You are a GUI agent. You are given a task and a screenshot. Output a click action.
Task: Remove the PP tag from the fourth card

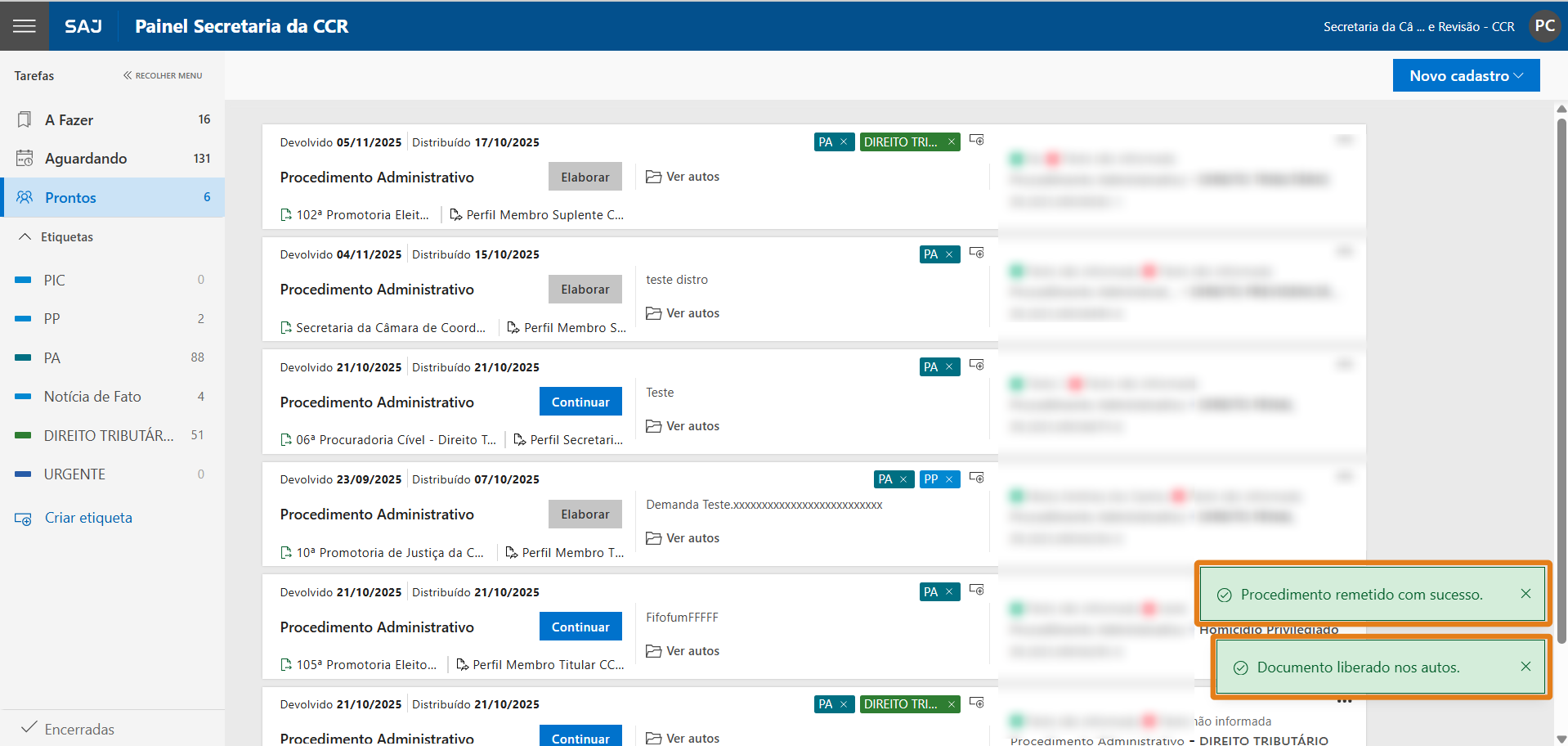click(x=949, y=479)
